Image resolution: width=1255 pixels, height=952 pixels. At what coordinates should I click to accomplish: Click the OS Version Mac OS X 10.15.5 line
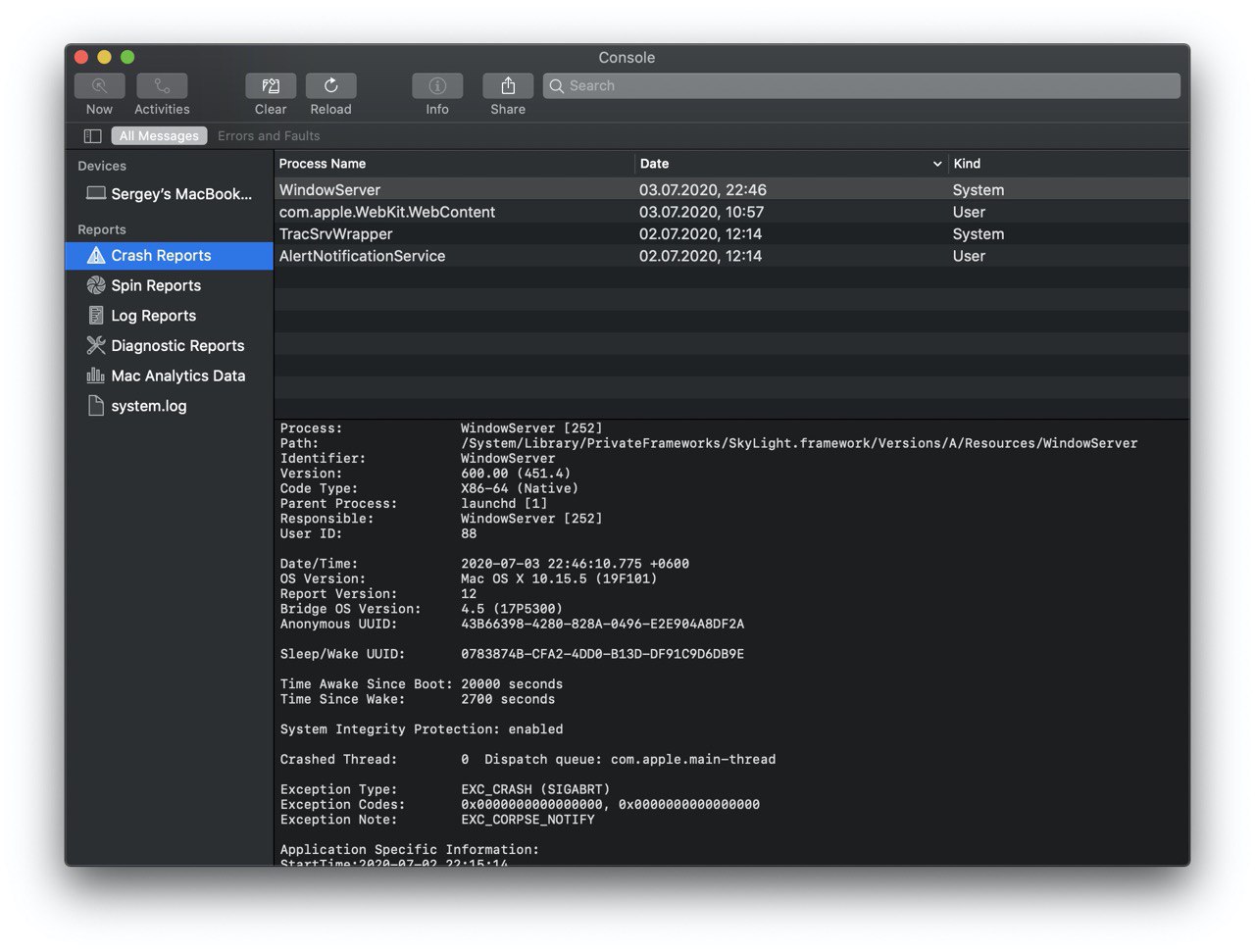pos(469,579)
